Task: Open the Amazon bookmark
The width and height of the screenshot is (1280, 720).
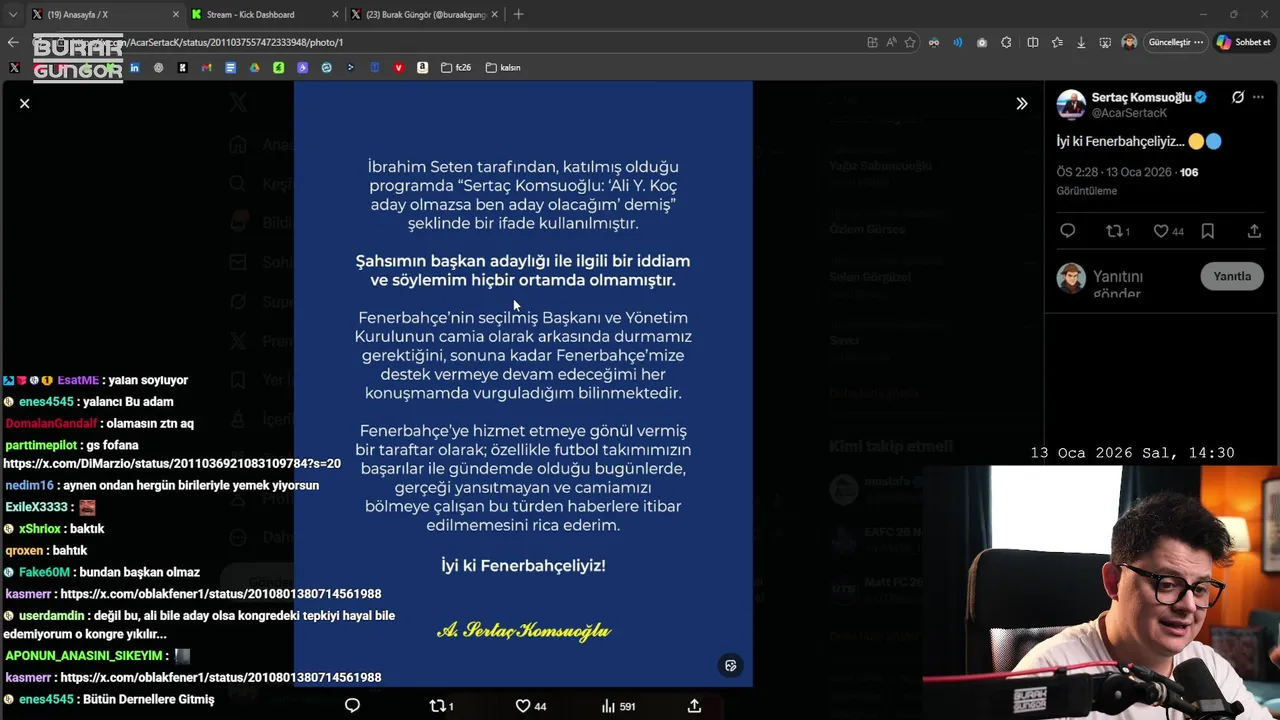Action: click(x=422, y=68)
